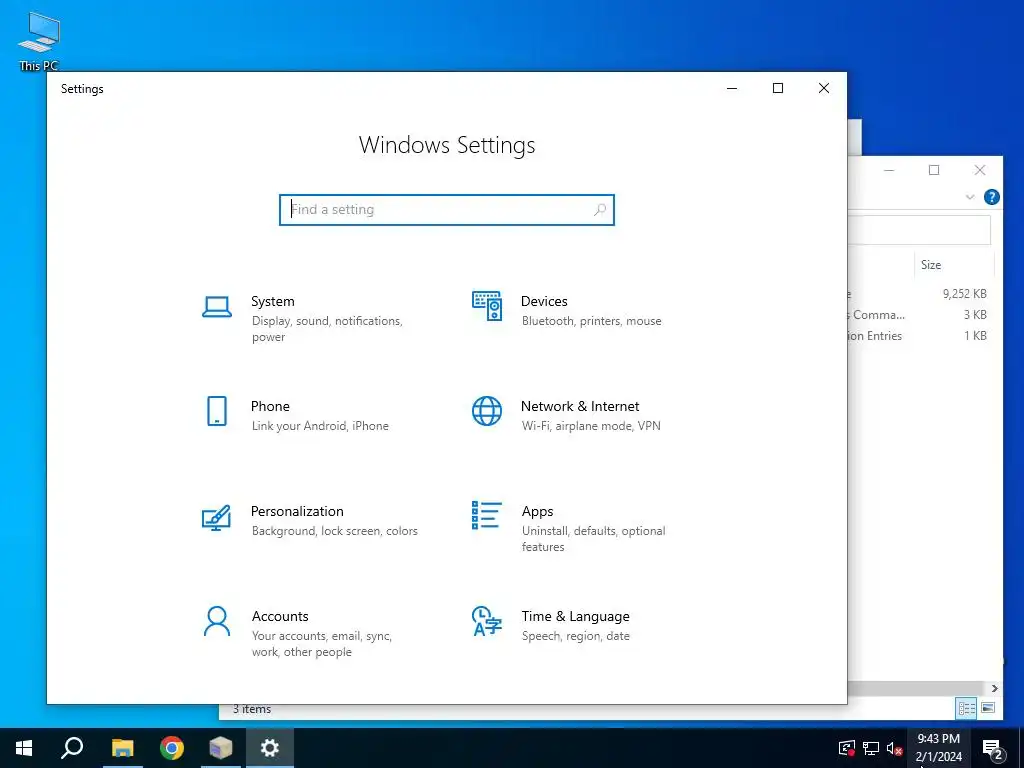
Task: Open the Apps list icon
Action: point(487,515)
